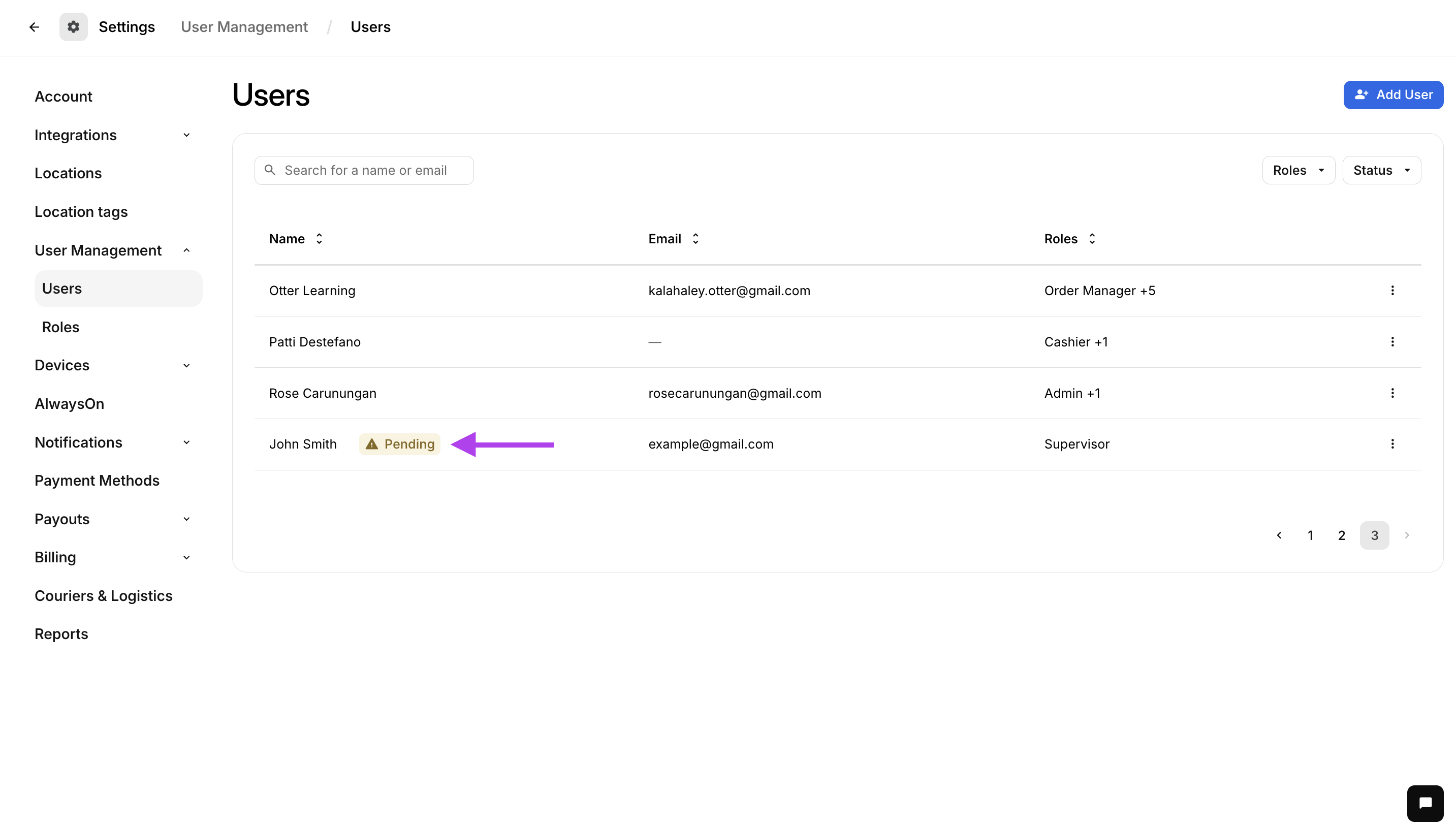
Task: Go to the previous page with the chevron
Action: pos(1279,535)
